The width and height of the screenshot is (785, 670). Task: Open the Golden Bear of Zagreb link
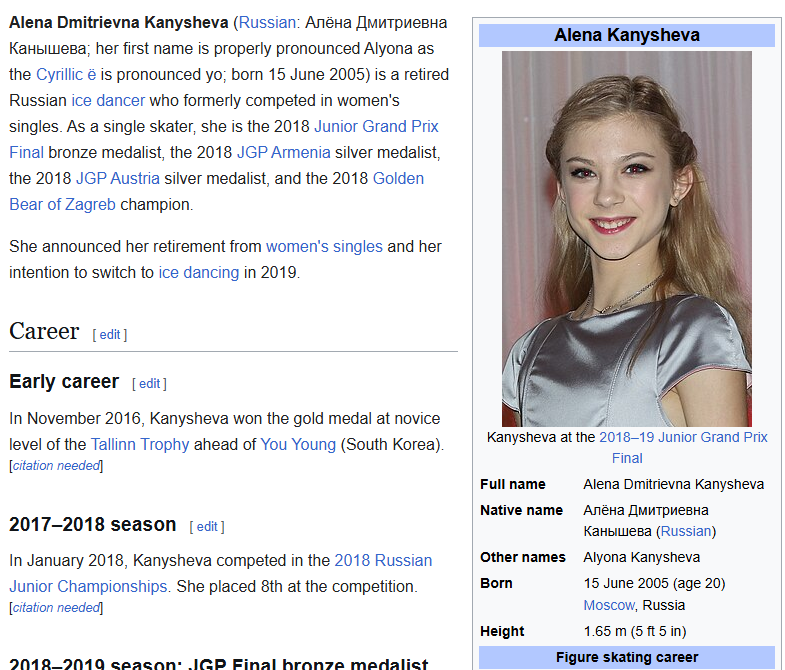(x=398, y=178)
